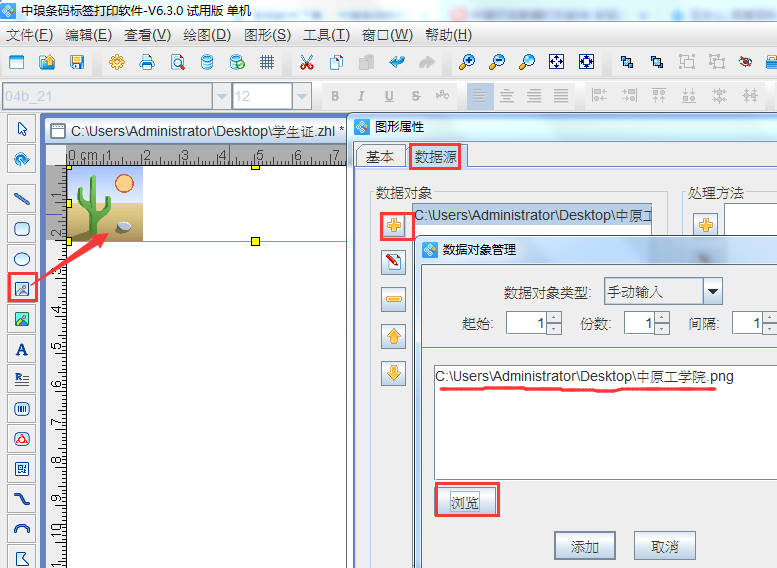
Task: Open the 数据对象类型 dropdown
Action: (x=712, y=292)
